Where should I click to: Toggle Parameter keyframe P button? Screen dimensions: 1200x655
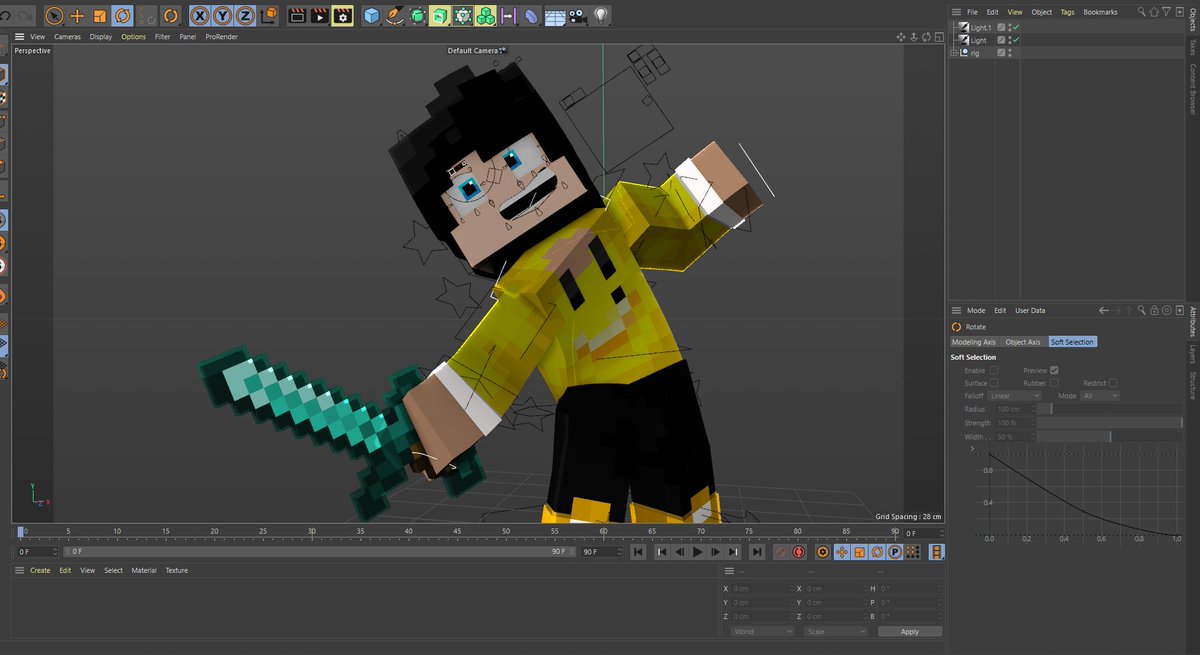[x=895, y=552]
